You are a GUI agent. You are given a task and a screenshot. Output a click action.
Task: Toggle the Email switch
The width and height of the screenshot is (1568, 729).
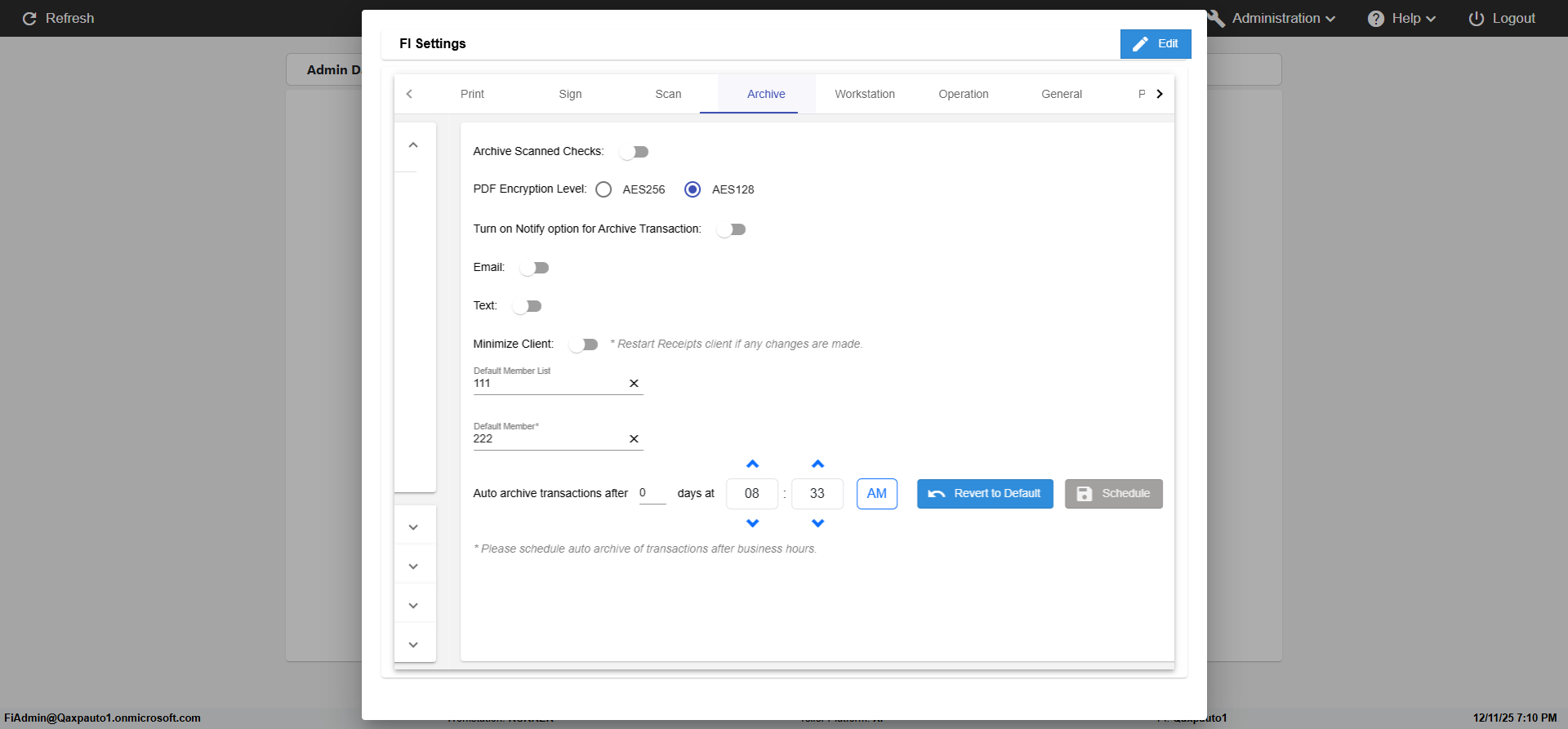534,268
